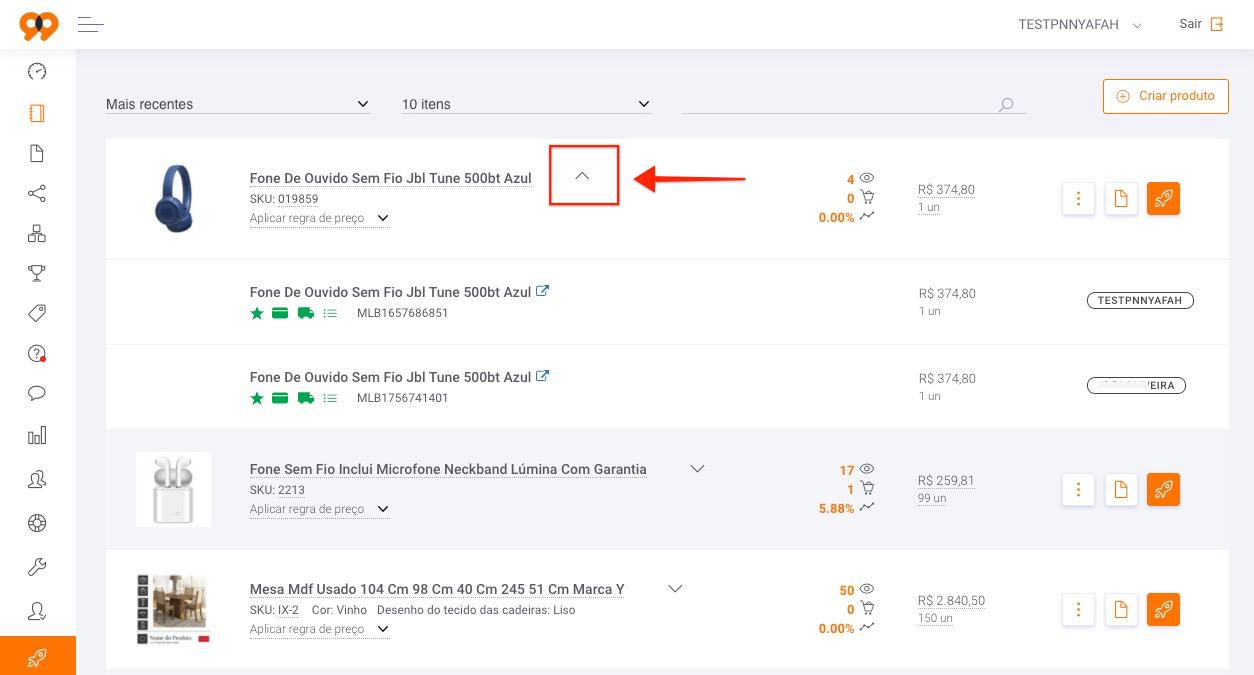Open Fone De Ouvido Jbl Tune 500bt product title

point(391,178)
